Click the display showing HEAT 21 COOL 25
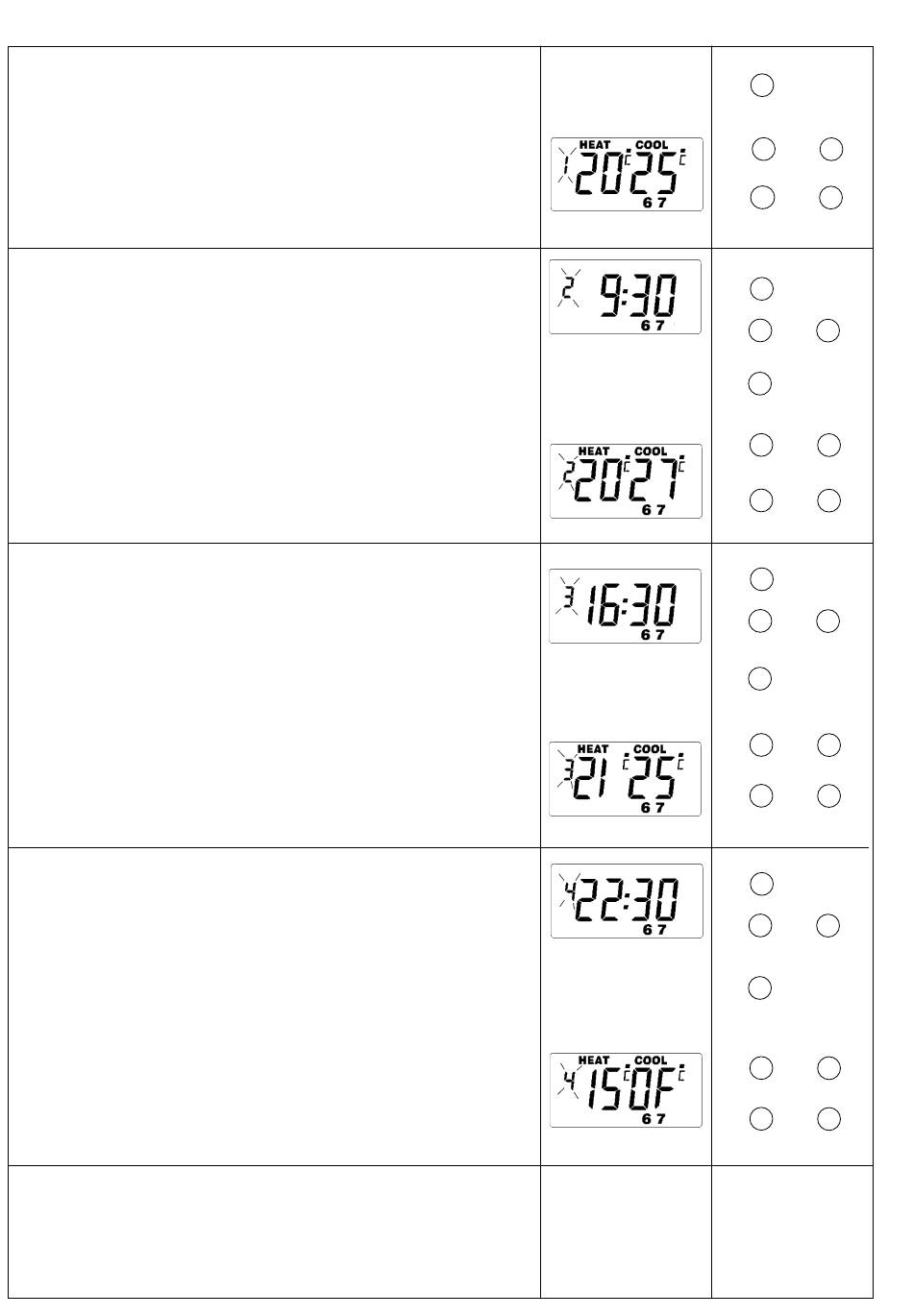Viewport: 913px width, 1316px height. coord(626,779)
